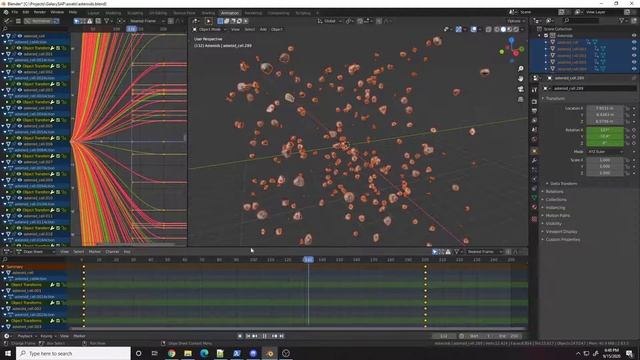640x360 pixels.
Task: Toggle perspective/orthographic grid icon in viewport
Action: tap(520, 99)
